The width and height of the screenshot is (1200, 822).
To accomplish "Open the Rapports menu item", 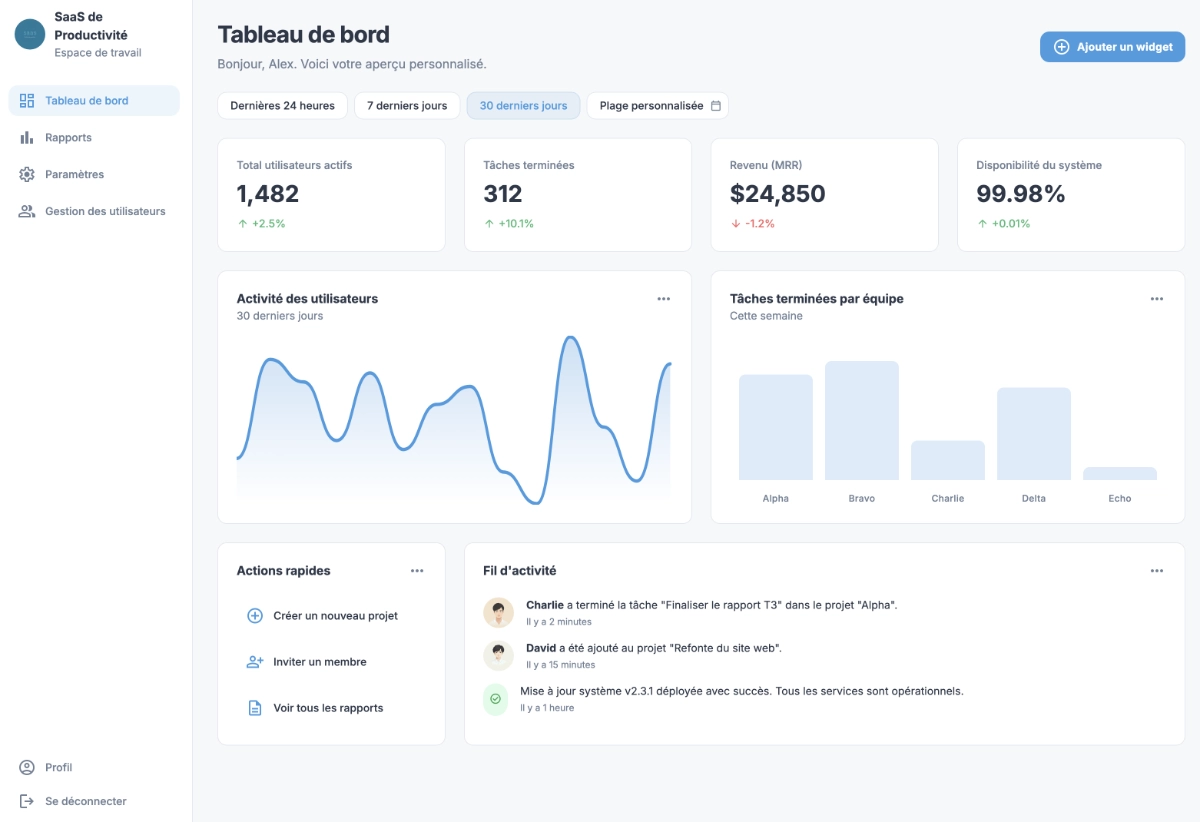I will (x=68, y=138).
